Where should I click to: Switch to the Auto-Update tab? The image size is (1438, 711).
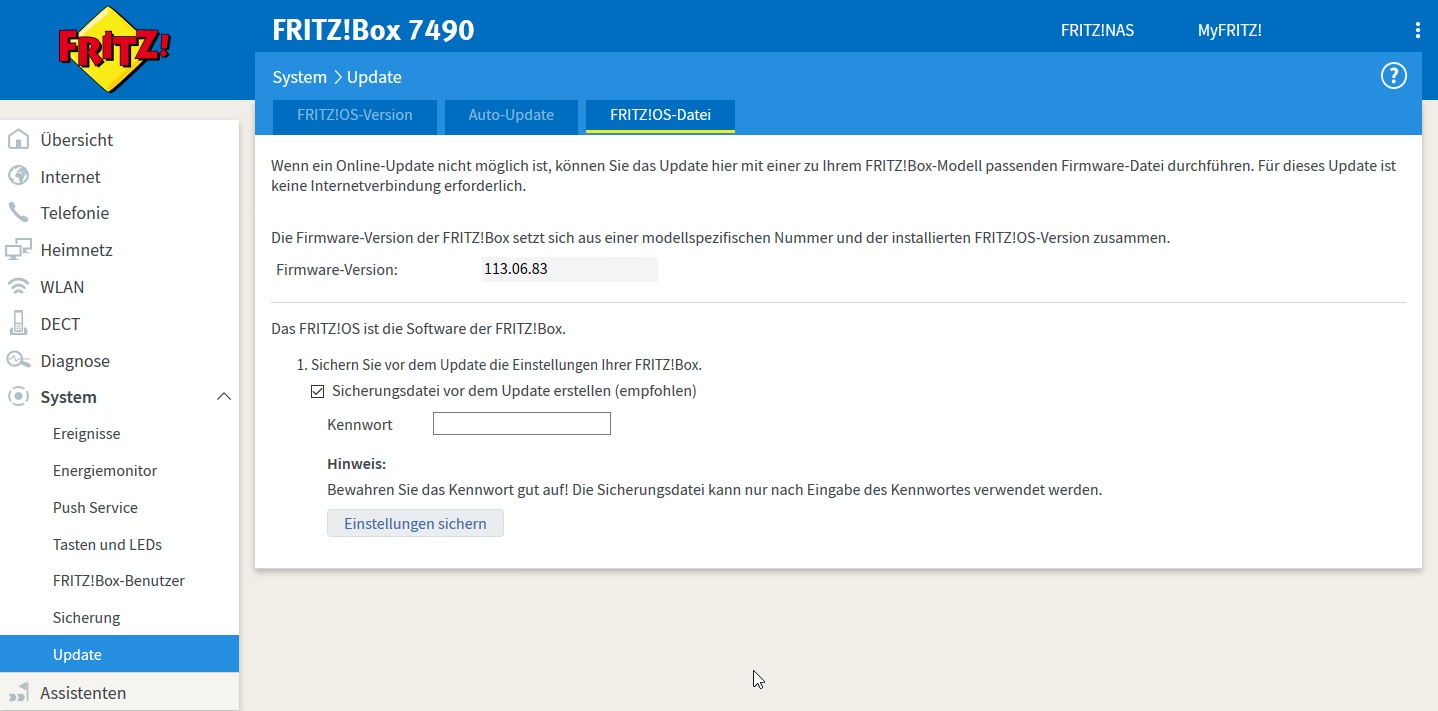click(511, 115)
